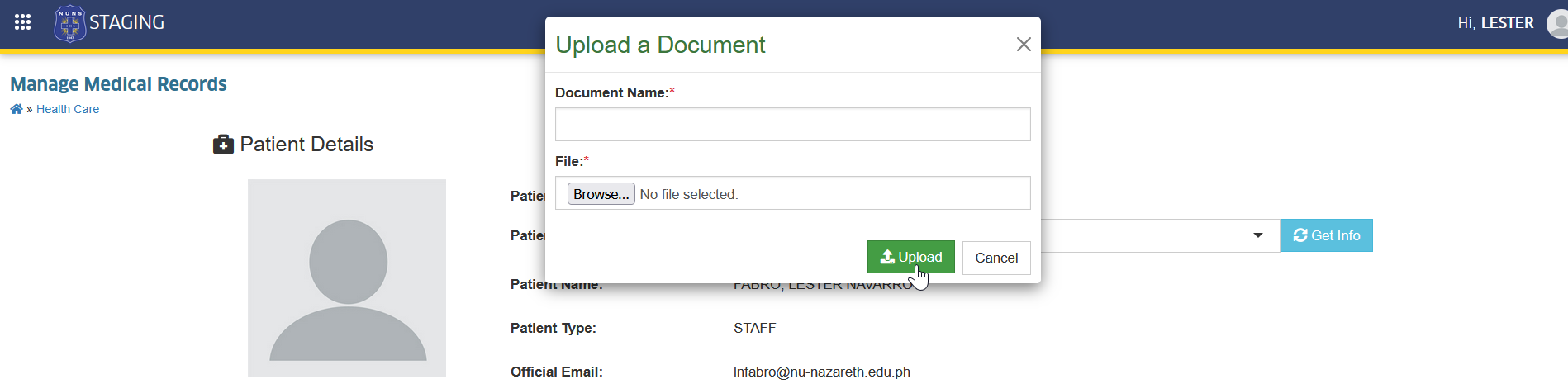Click the No file selected text
Viewport: 1568px width, 384px height.
[689, 194]
